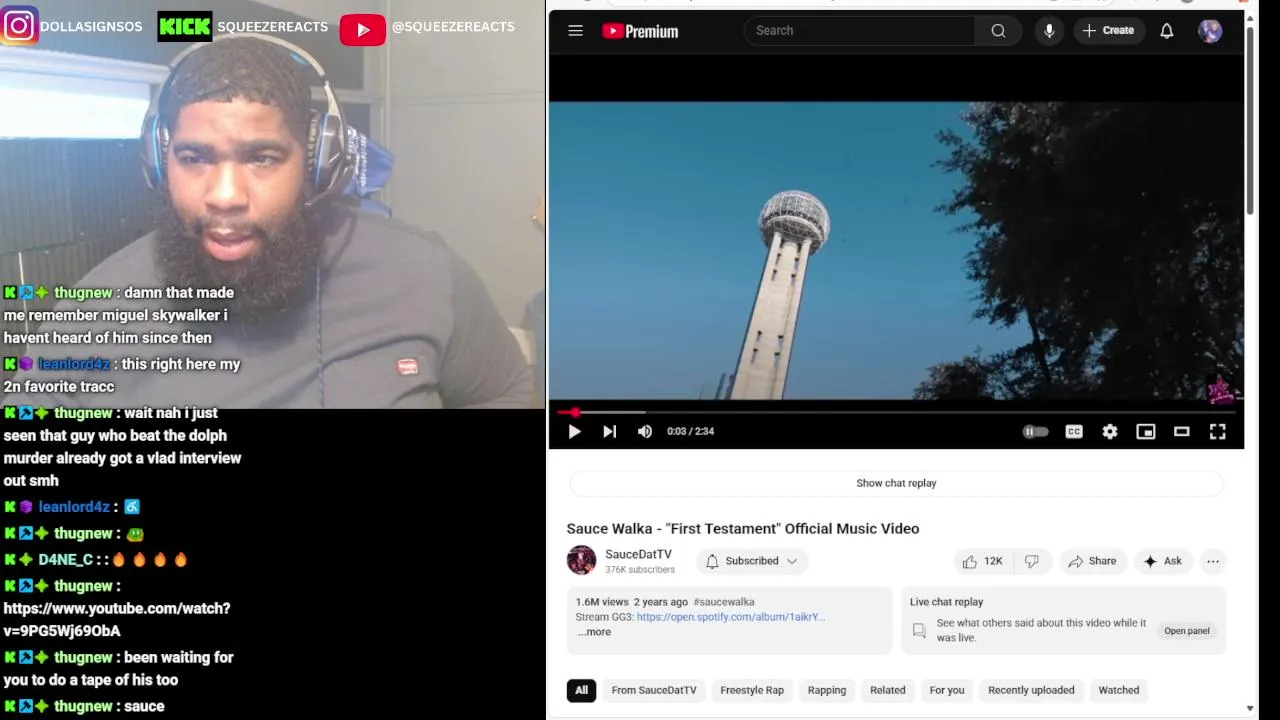Click the '376K subscribers' text
1280x720 pixels.
[x=640, y=570]
